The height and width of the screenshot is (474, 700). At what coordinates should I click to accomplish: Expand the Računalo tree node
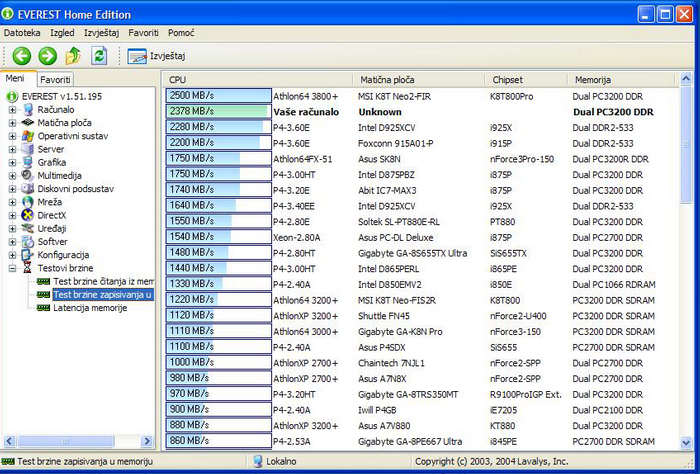13,109
